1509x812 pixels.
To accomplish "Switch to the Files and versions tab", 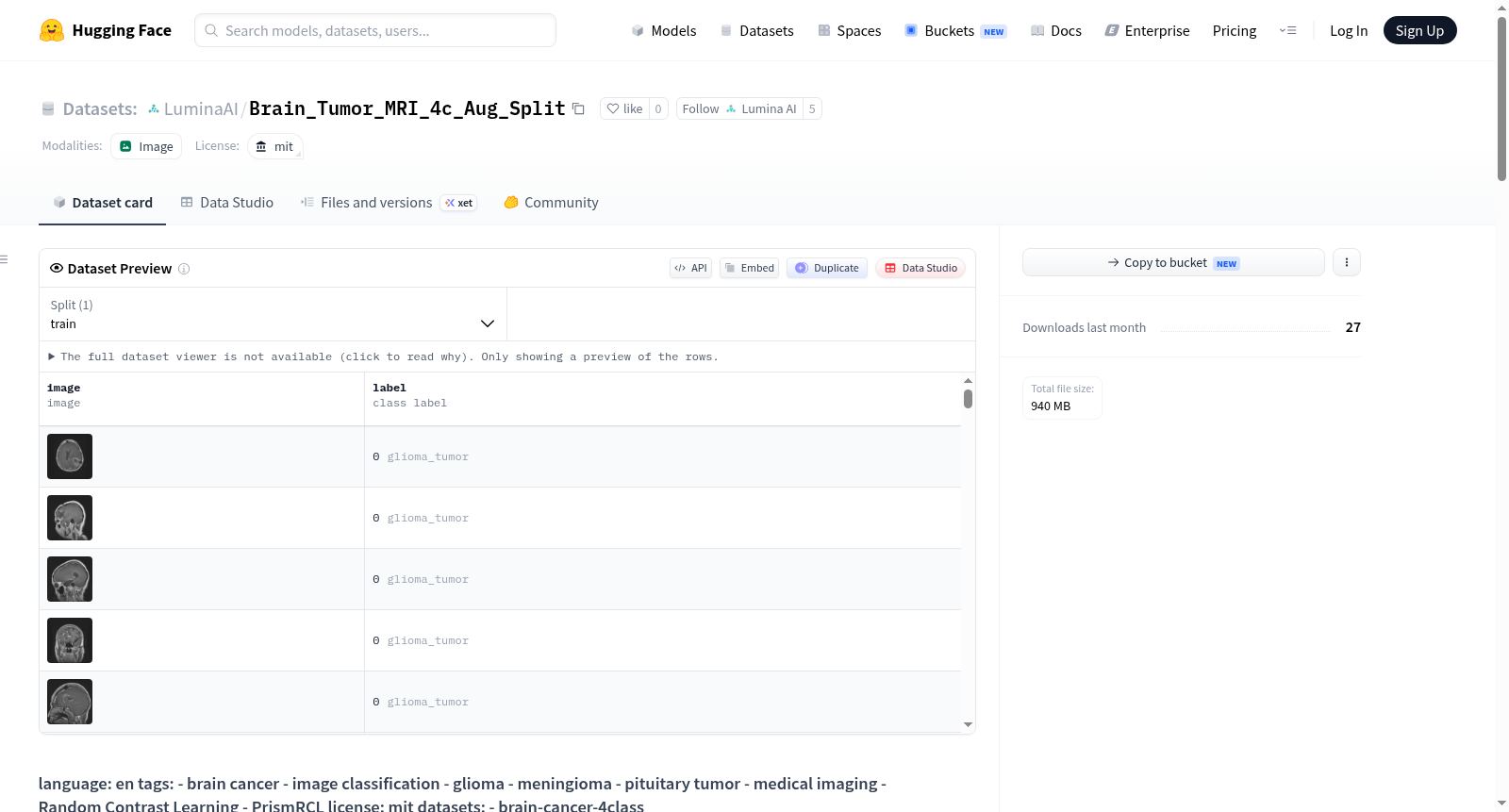I will (389, 203).
